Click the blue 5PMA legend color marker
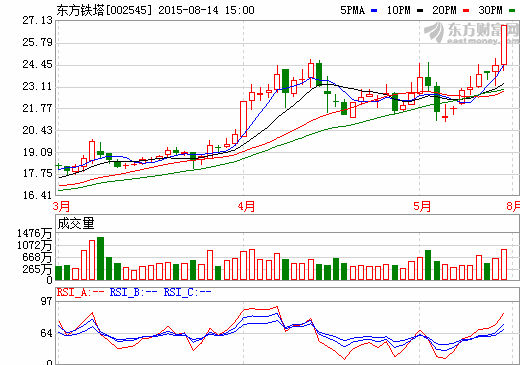The height and width of the screenshot is (365, 520). point(374,11)
